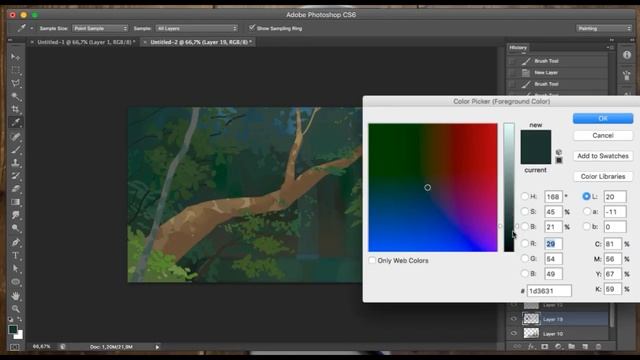Click the Add to Swatches button
The height and width of the screenshot is (360, 640).
tap(603, 156)
